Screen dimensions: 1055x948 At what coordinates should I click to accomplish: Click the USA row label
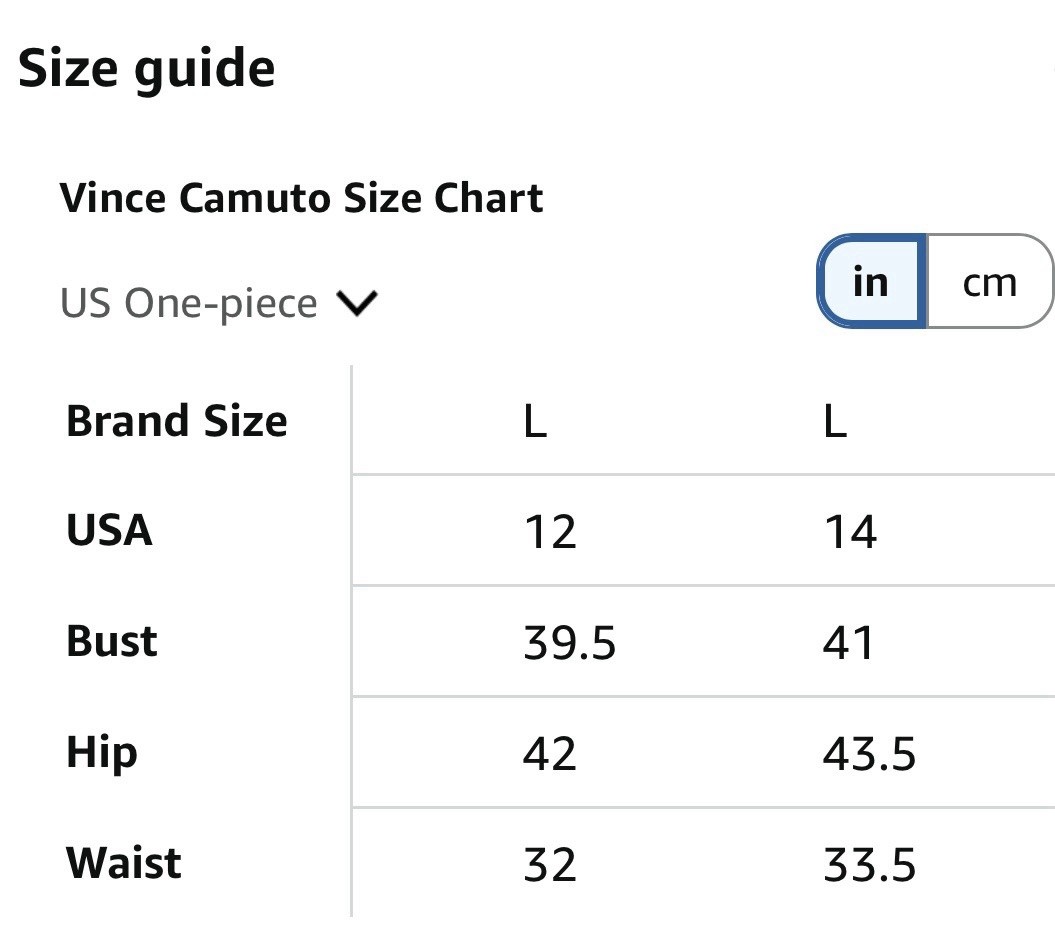pyautogui.click(x=110, y=530)
